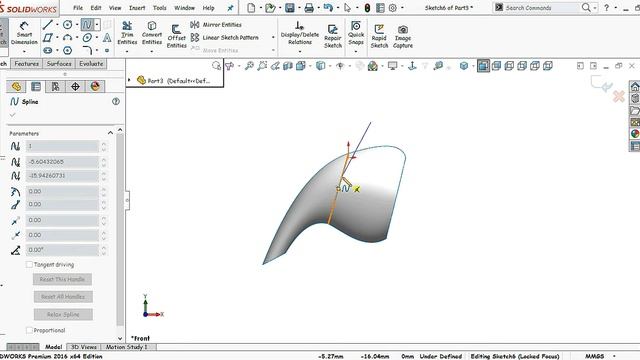Open the File menu

click(78, 8)
